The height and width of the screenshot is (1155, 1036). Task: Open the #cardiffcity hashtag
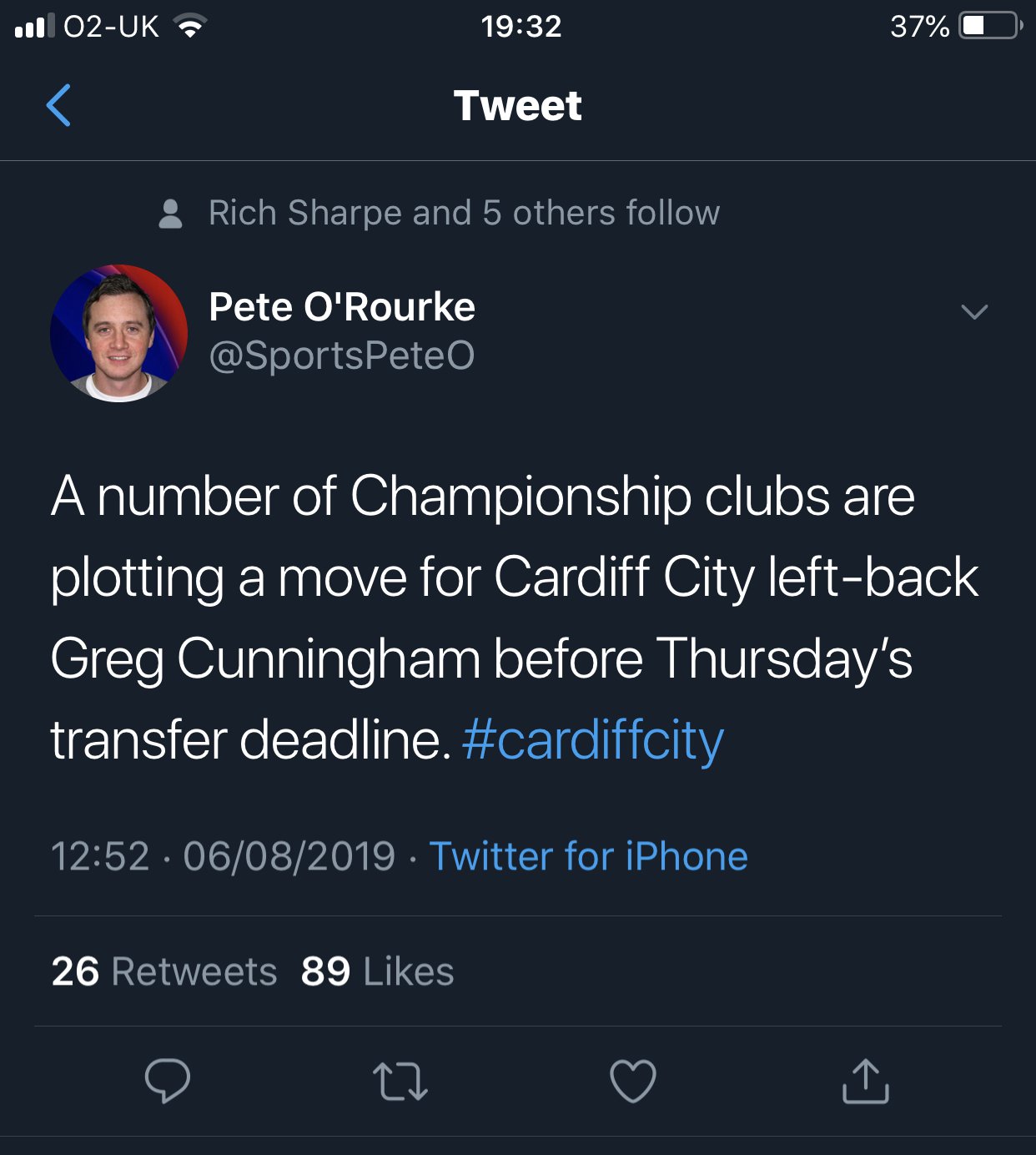coord(592,740)
